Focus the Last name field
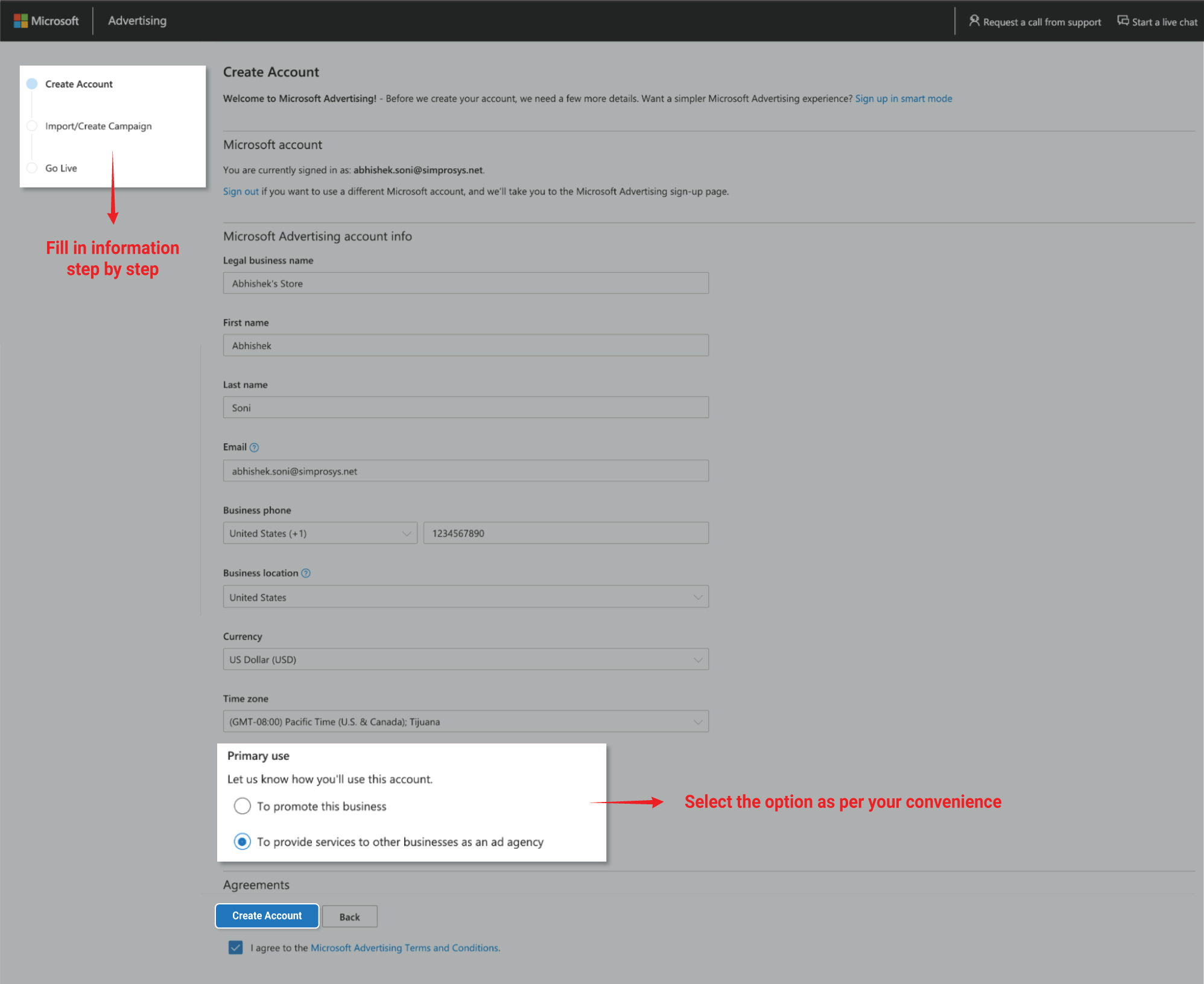The height and width of the screenshot is (984, 1204). (x=466, y=408)
